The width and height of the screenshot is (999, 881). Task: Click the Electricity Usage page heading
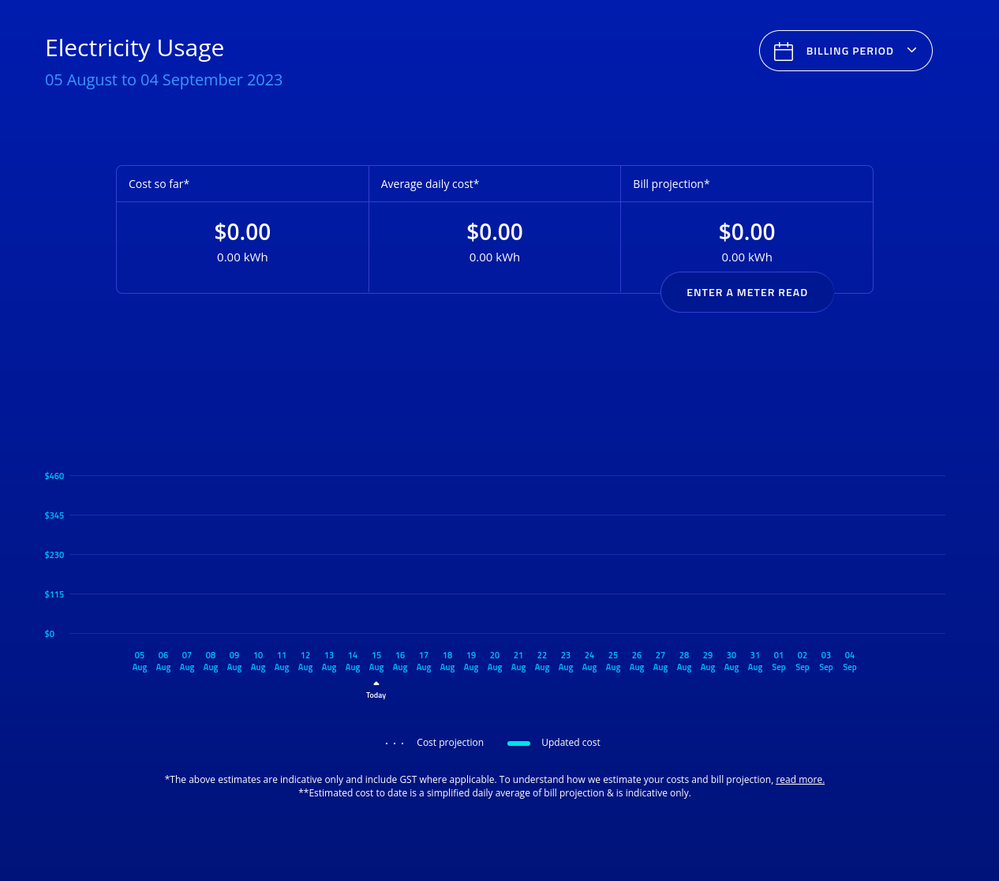[134, 48]
